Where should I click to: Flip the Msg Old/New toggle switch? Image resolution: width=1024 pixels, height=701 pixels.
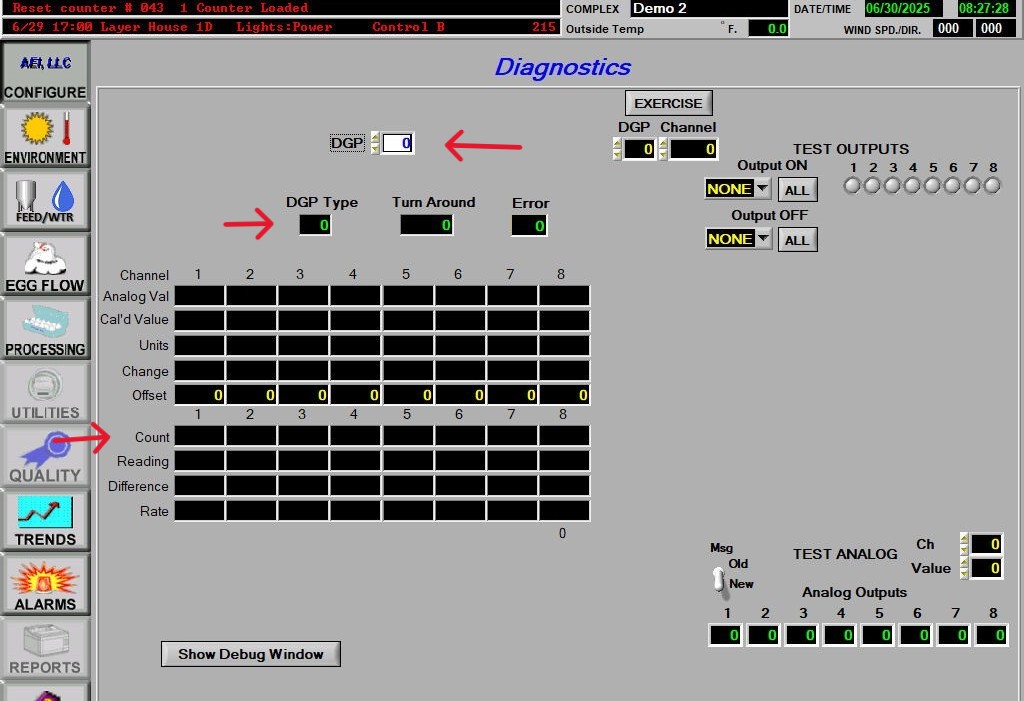pos(718,578)
